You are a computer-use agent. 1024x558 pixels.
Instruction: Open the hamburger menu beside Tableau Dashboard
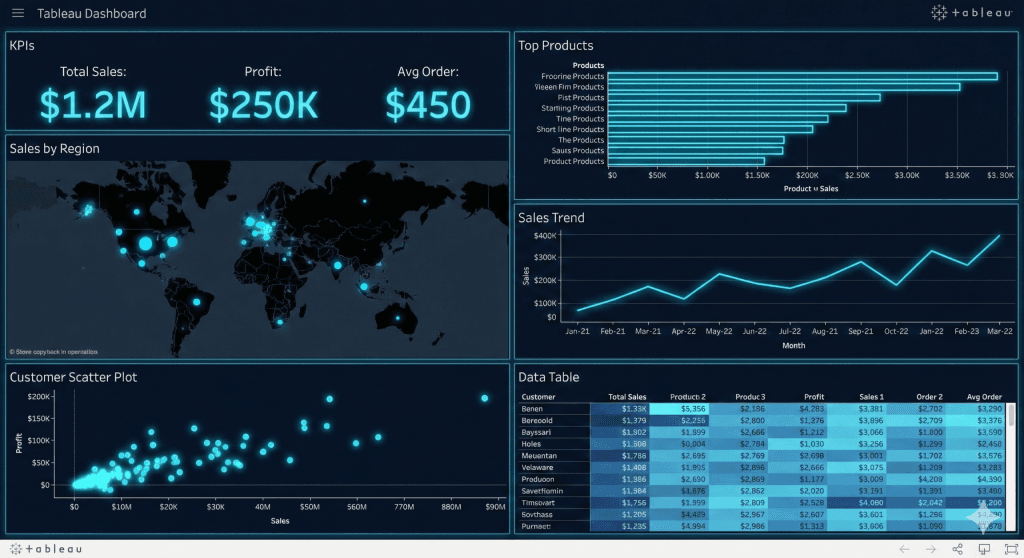click(18, 14)
